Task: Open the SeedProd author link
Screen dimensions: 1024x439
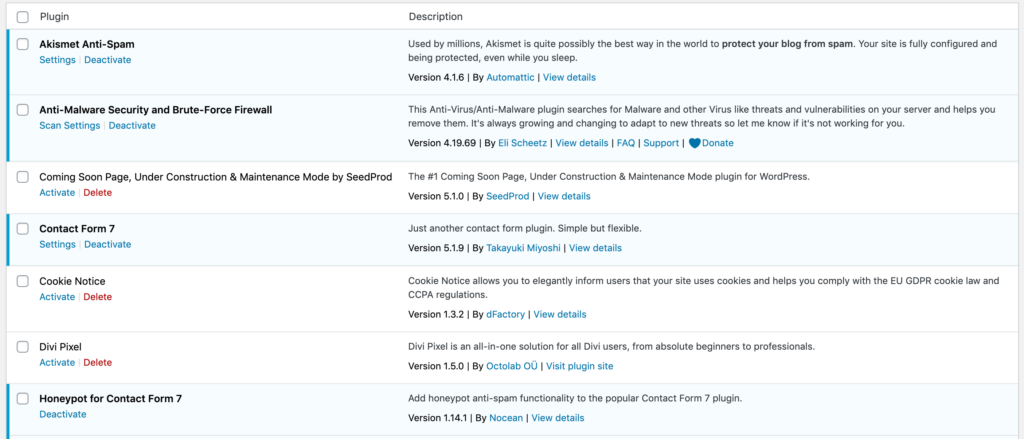Action: point(507,196)
